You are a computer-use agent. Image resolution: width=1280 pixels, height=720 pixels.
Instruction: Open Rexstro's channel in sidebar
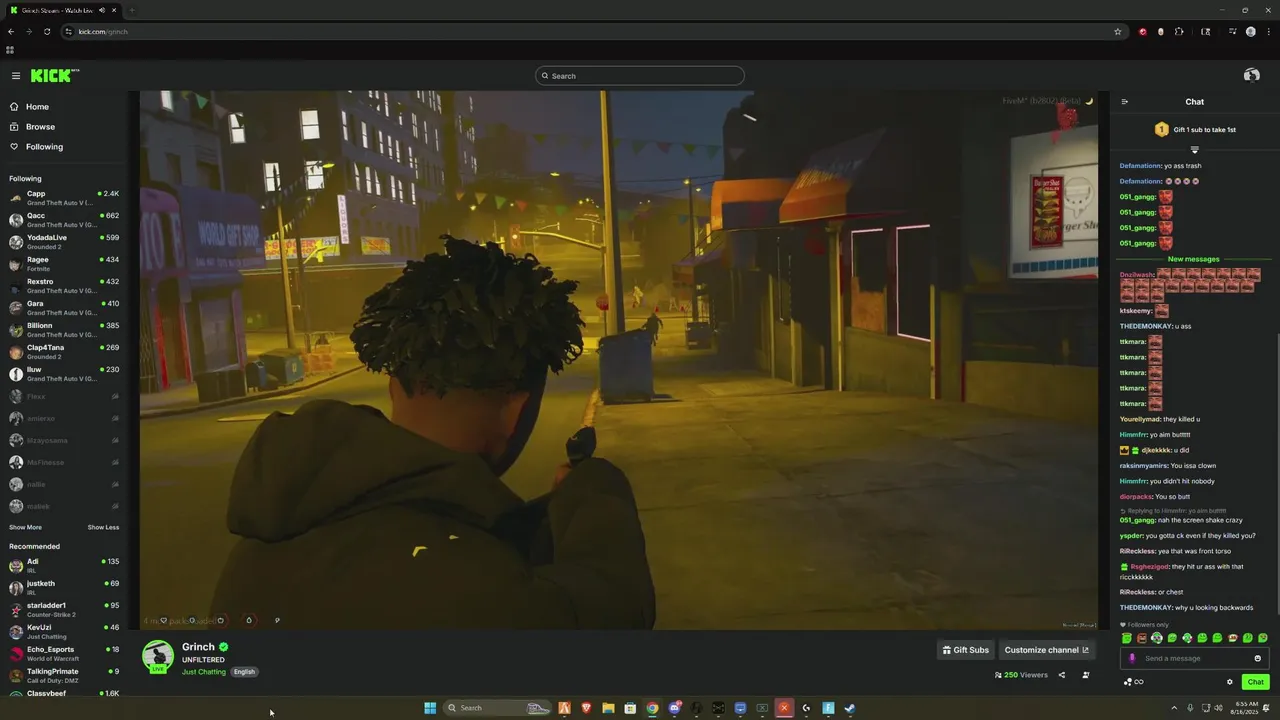tap(64, 286)
